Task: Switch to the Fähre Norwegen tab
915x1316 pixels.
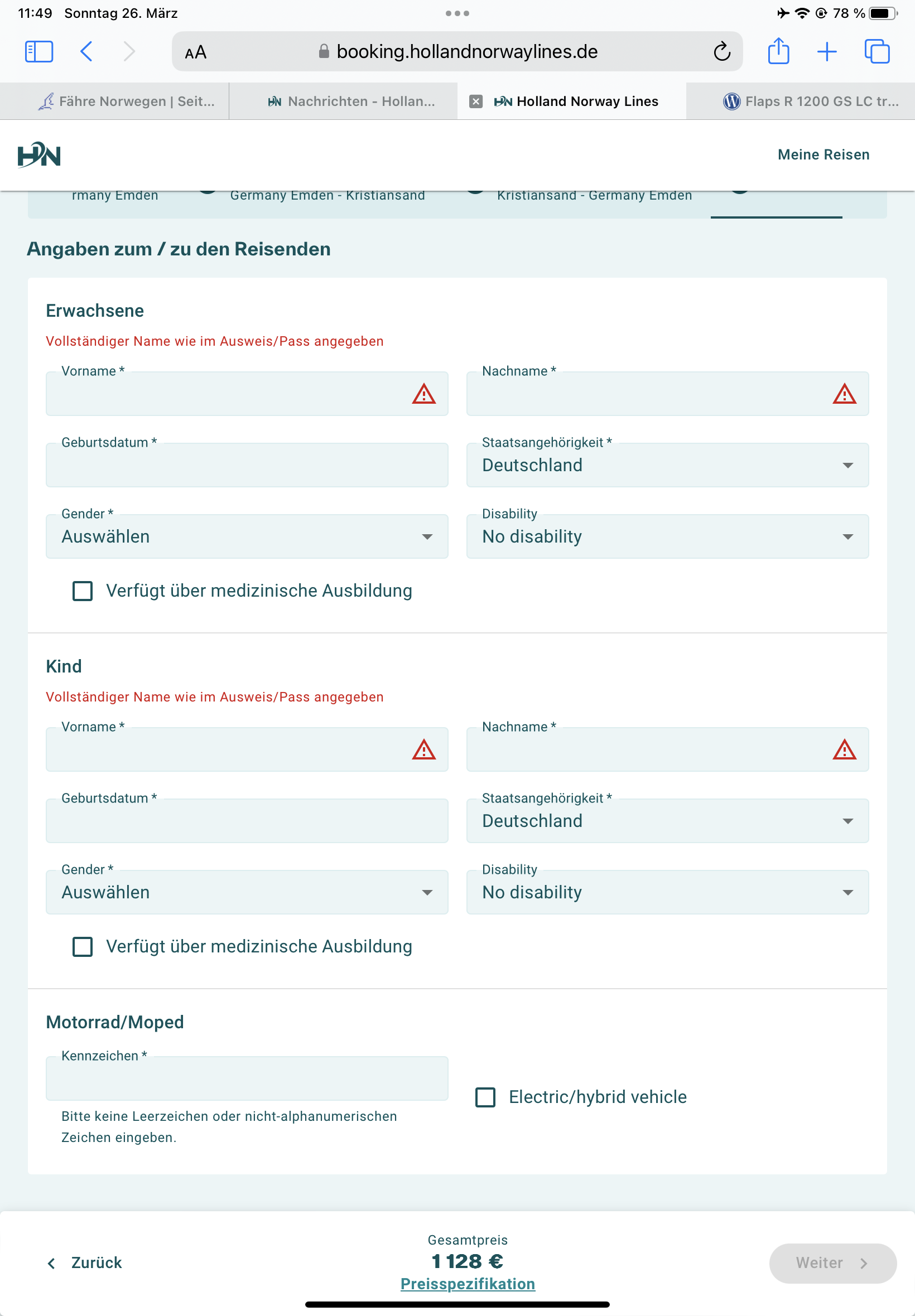Action: click(126, 101)
